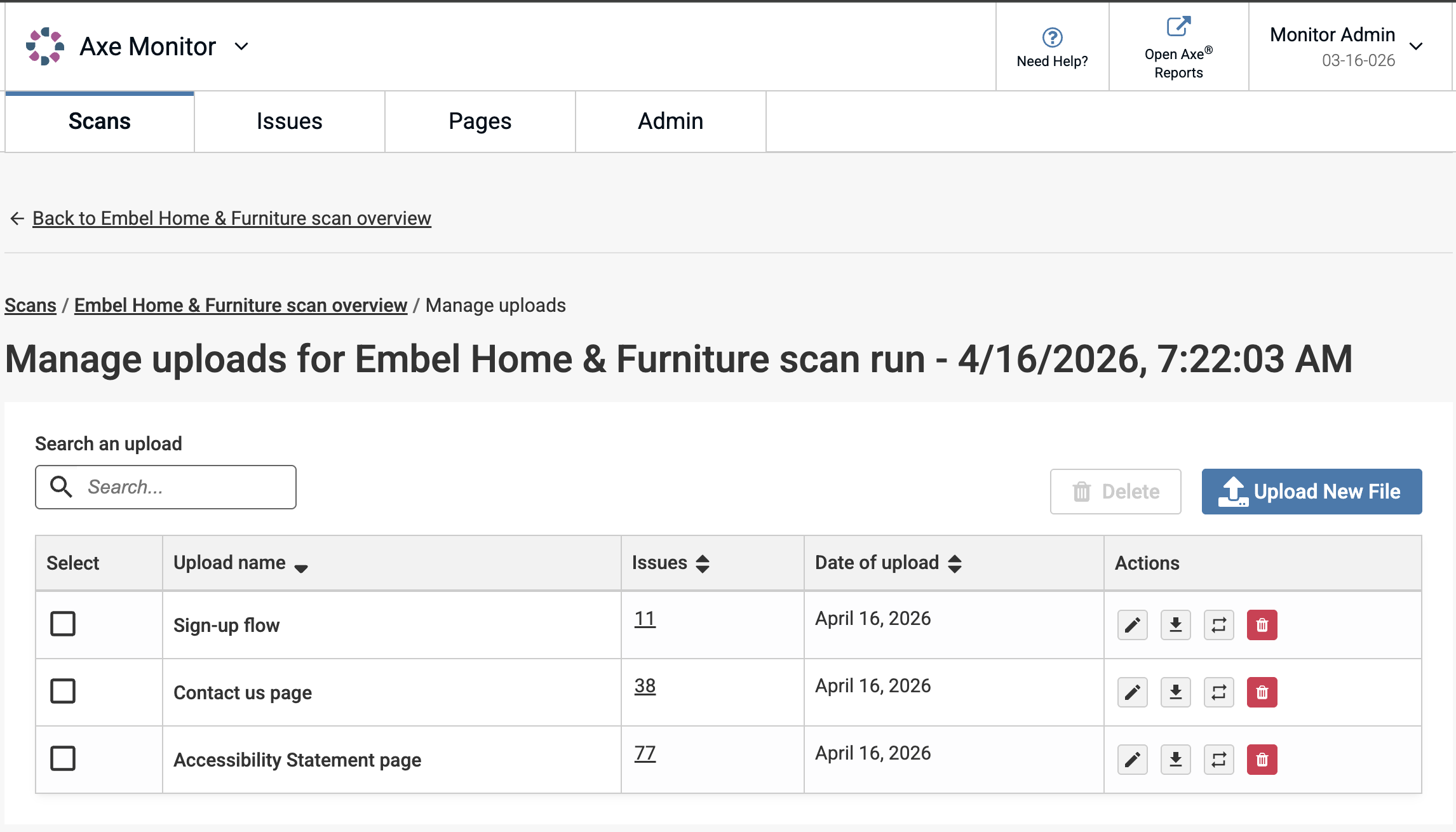Expand the Axe Monitor product dropdown

(x=241, y=46)
